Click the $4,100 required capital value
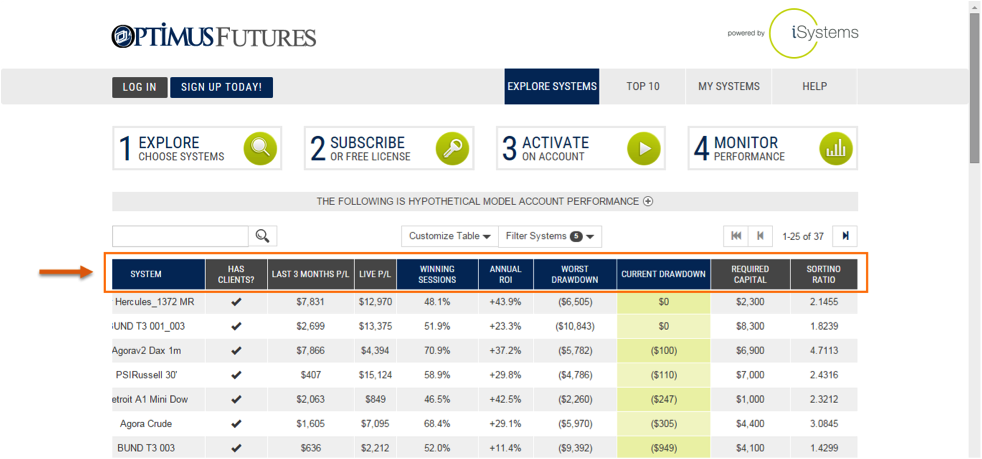Screen dimensions: 982x459 click(750, 448)
